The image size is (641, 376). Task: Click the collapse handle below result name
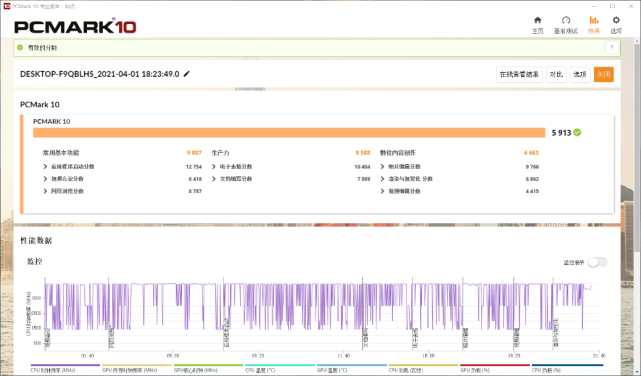[x=250, y=89]
